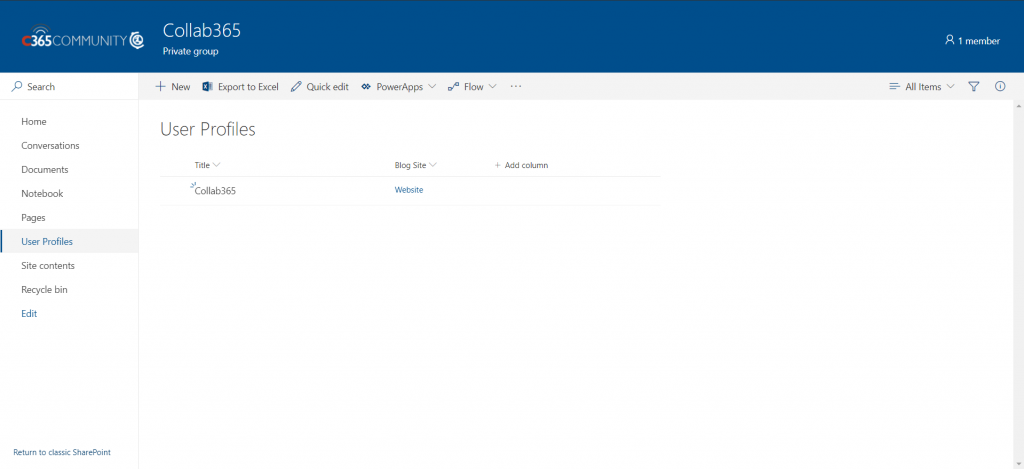1024x469 pixels.
Task: Open the information details pane icon
Action: [x=1000, y=86]
